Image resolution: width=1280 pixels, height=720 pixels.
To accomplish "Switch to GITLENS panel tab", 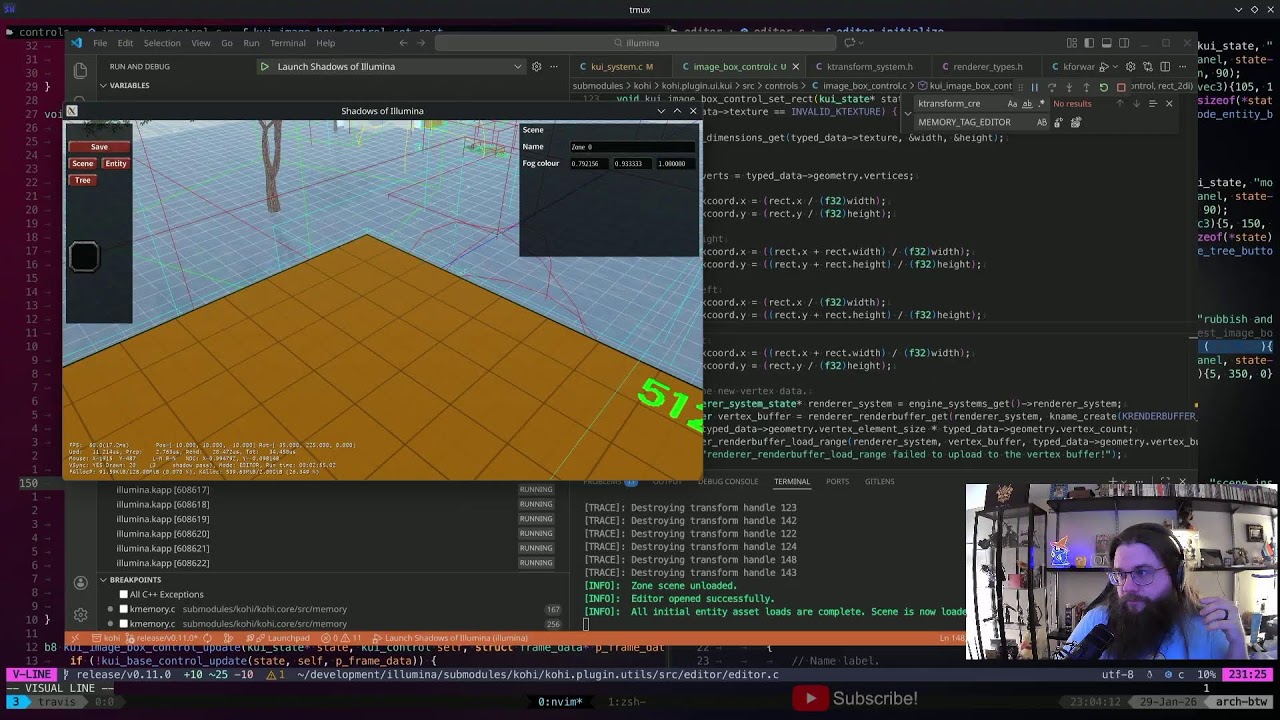I will 879,482.
